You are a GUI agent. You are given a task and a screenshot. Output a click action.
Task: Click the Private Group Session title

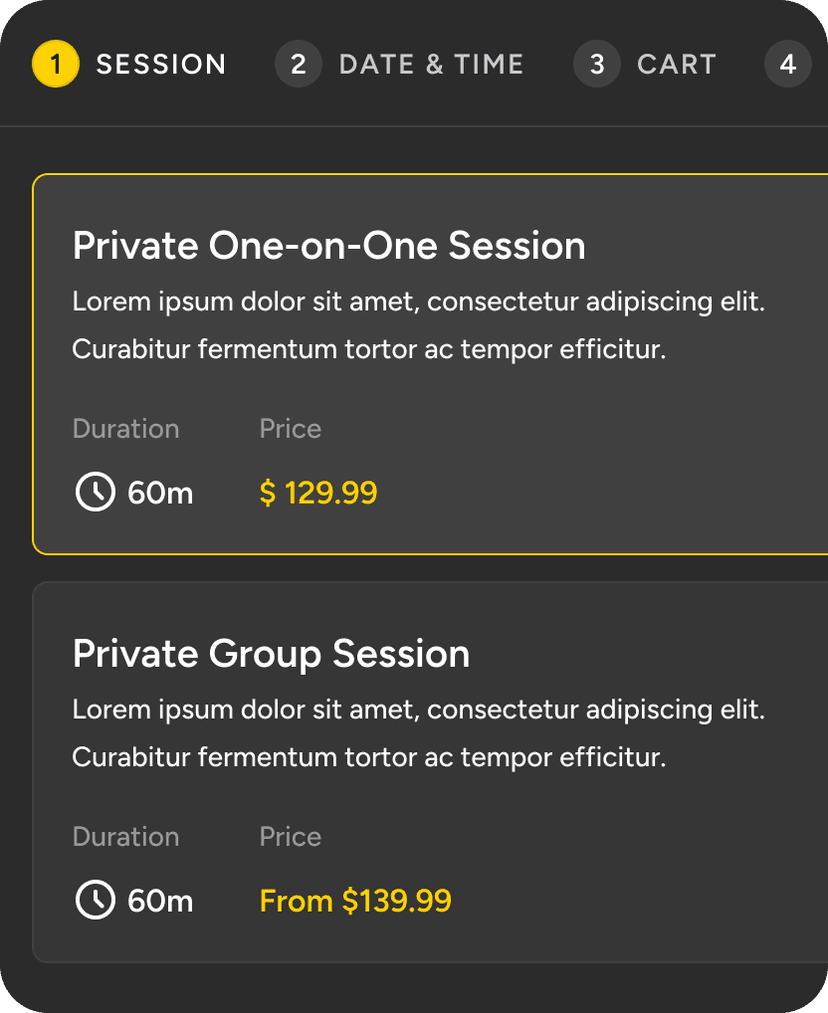click(270, 653)
